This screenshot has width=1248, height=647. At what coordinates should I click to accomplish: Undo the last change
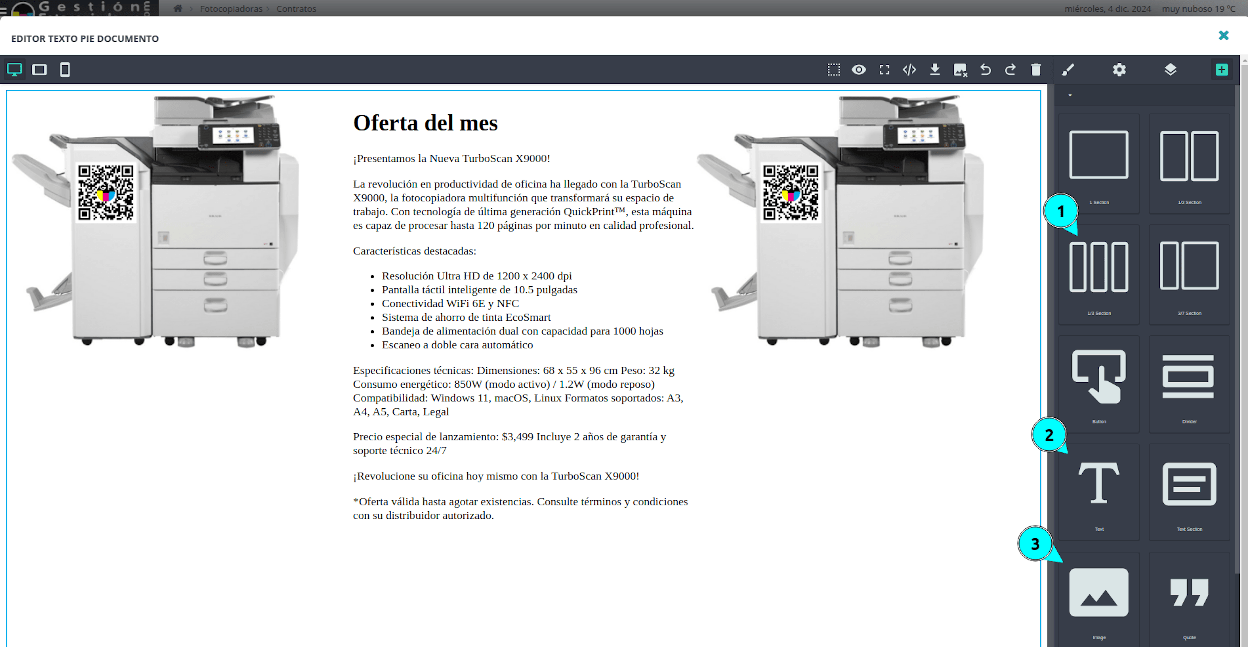[986, 70]
